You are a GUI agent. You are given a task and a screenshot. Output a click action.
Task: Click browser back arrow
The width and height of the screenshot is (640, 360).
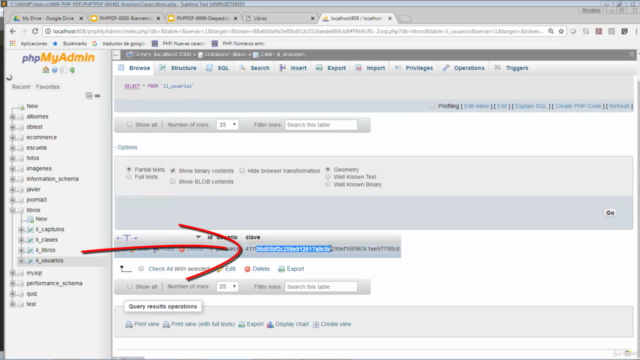[x=13, y=31]
